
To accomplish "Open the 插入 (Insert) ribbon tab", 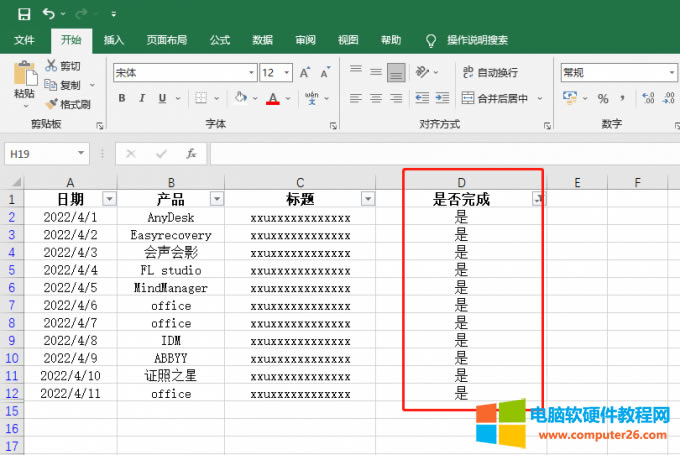I will (114, 40).
